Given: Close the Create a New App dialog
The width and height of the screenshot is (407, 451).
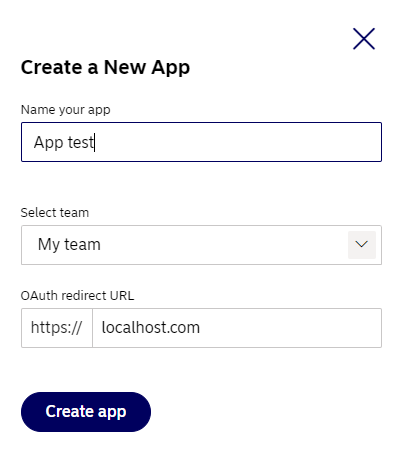Looking at the screenshot, I should click(364, 39).
